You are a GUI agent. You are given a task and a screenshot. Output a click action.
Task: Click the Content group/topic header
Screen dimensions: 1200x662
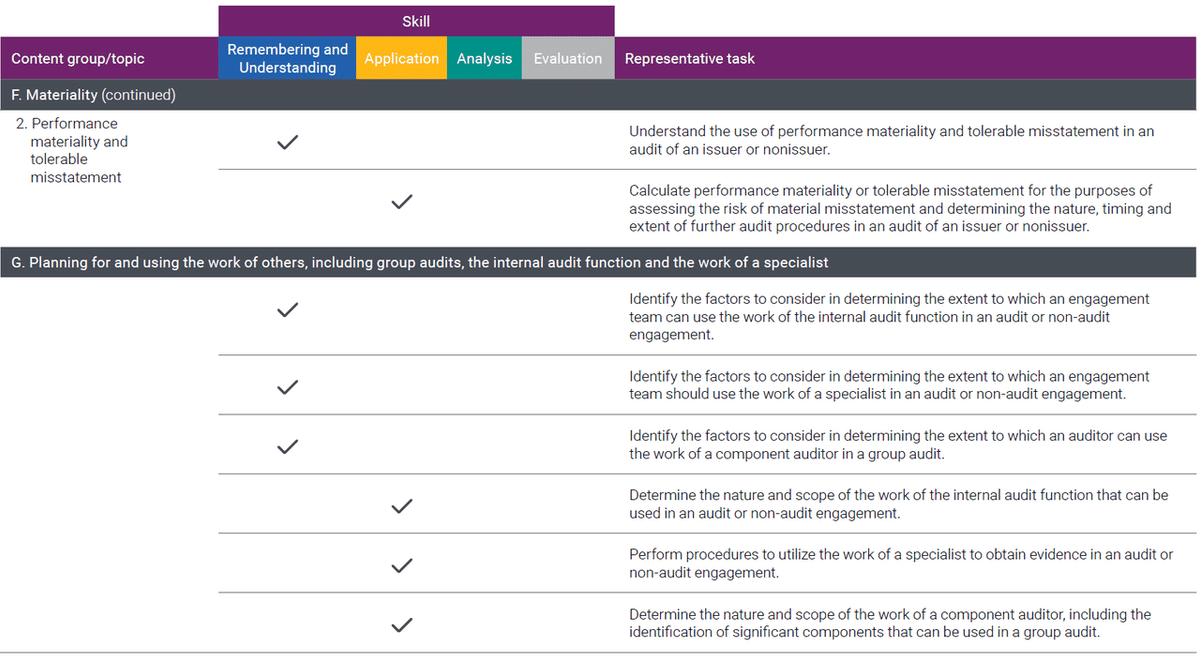[x=78, y=58]
